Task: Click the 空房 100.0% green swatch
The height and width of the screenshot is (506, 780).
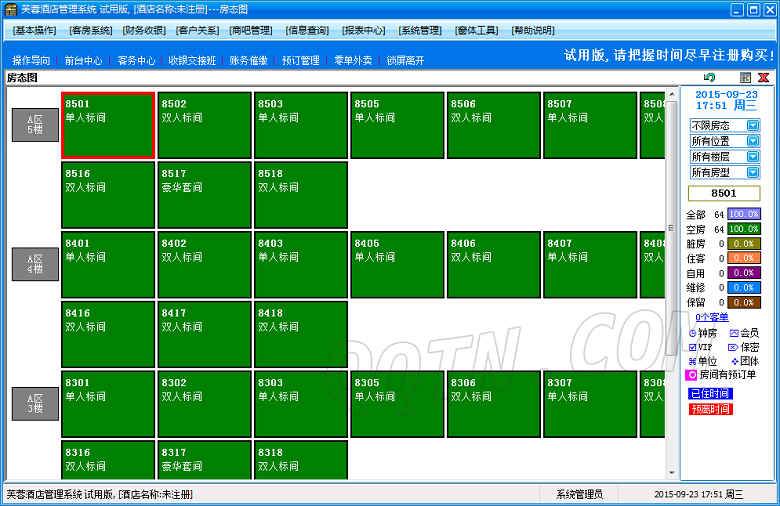Action: click(x=744, y=229)
